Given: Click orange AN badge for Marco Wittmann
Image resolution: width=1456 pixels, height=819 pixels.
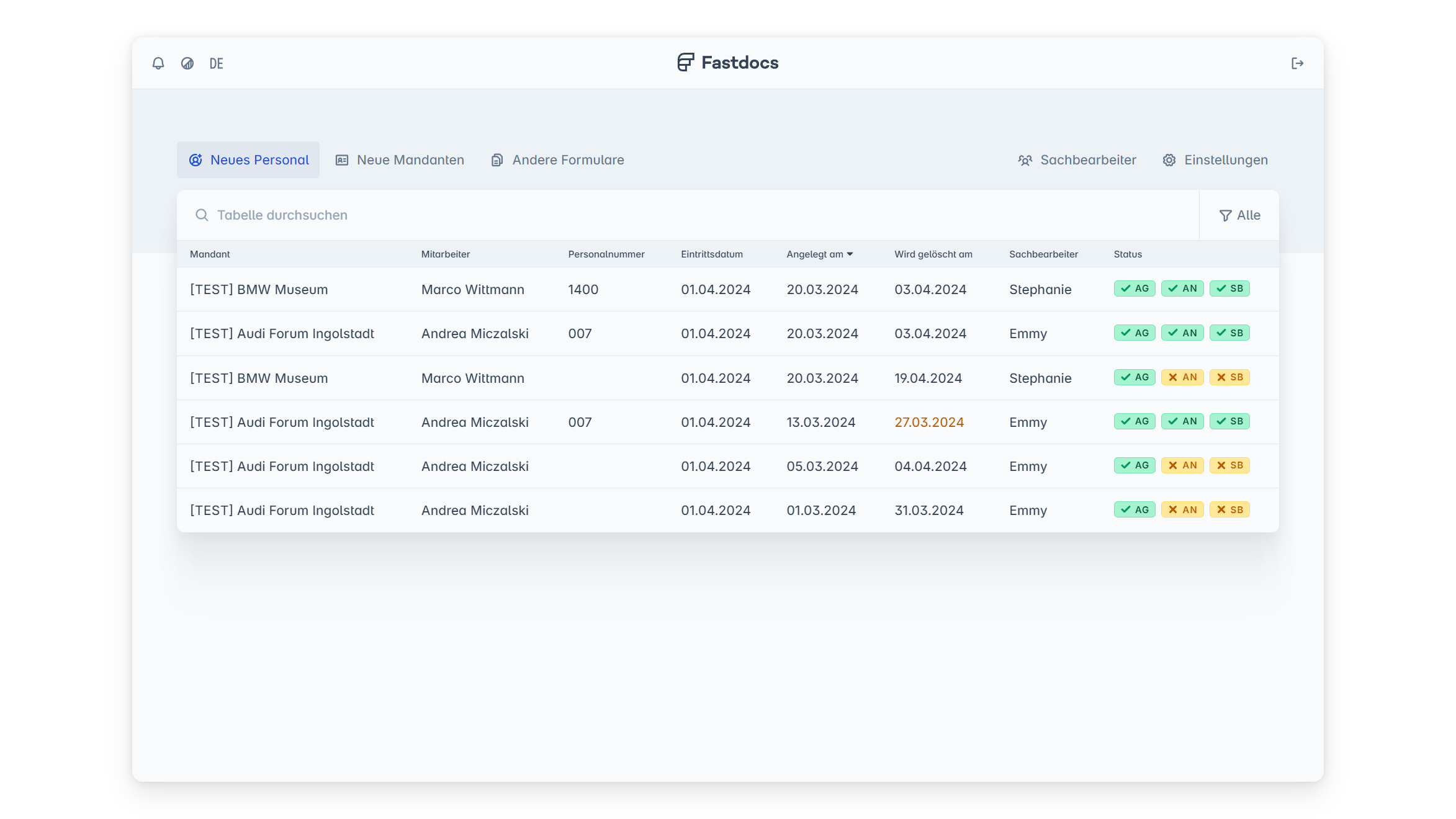Looking at the screenshot, I should tap(1182, 377).
